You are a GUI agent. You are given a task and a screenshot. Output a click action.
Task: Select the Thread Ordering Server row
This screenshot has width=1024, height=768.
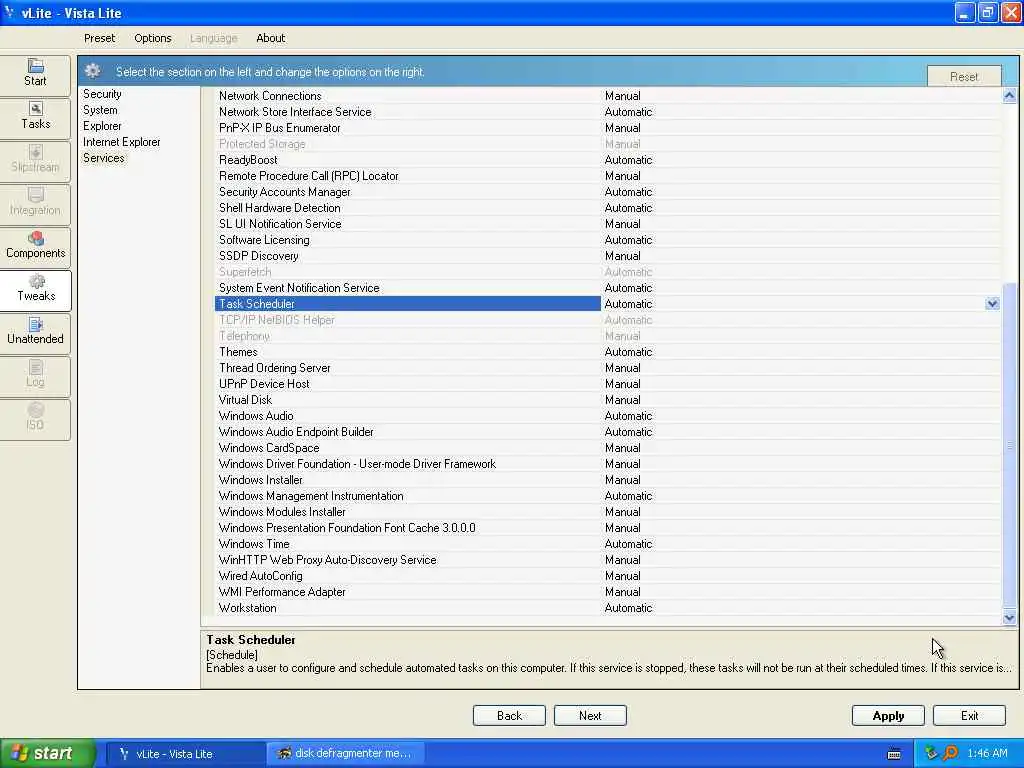point(607,368)
